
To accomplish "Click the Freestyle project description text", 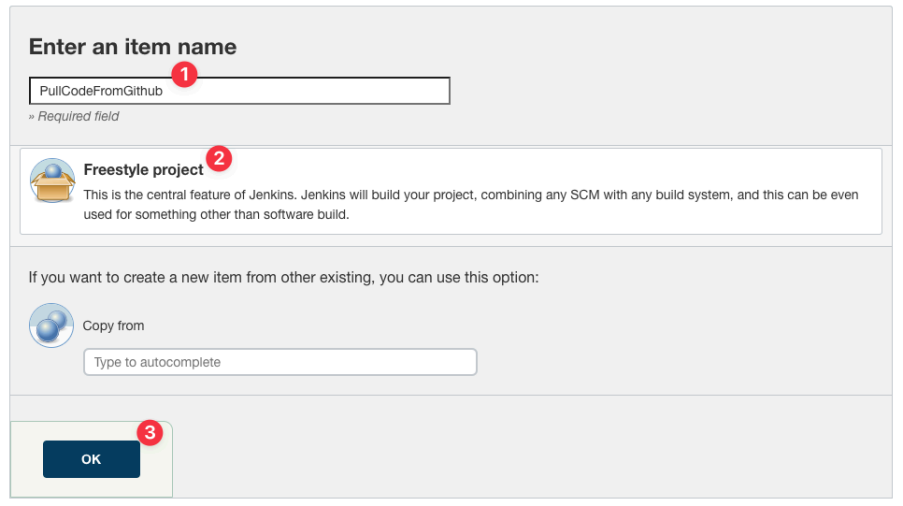I will point(471,204).
